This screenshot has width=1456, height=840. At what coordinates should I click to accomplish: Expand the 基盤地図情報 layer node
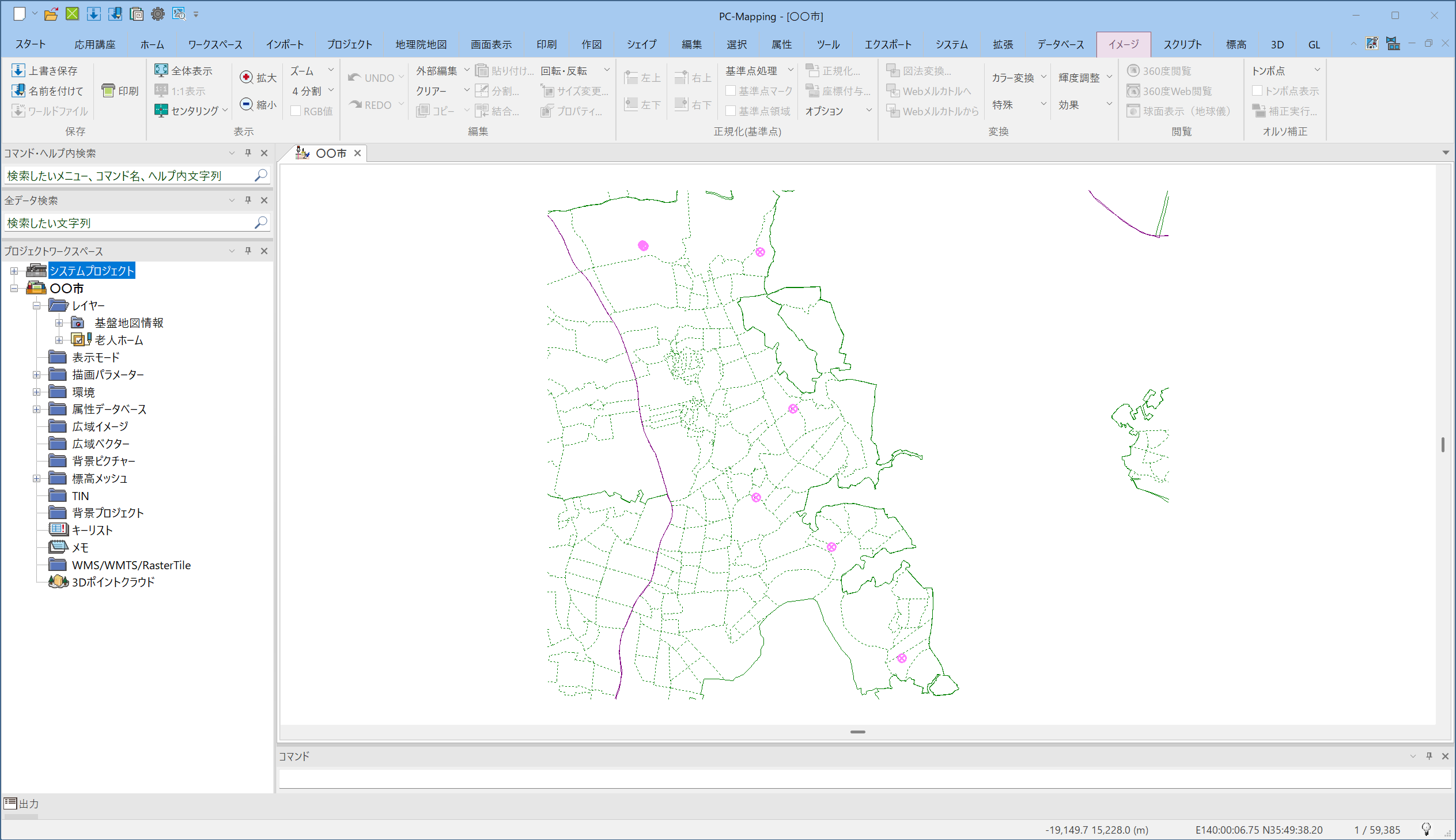coord(59,323)
